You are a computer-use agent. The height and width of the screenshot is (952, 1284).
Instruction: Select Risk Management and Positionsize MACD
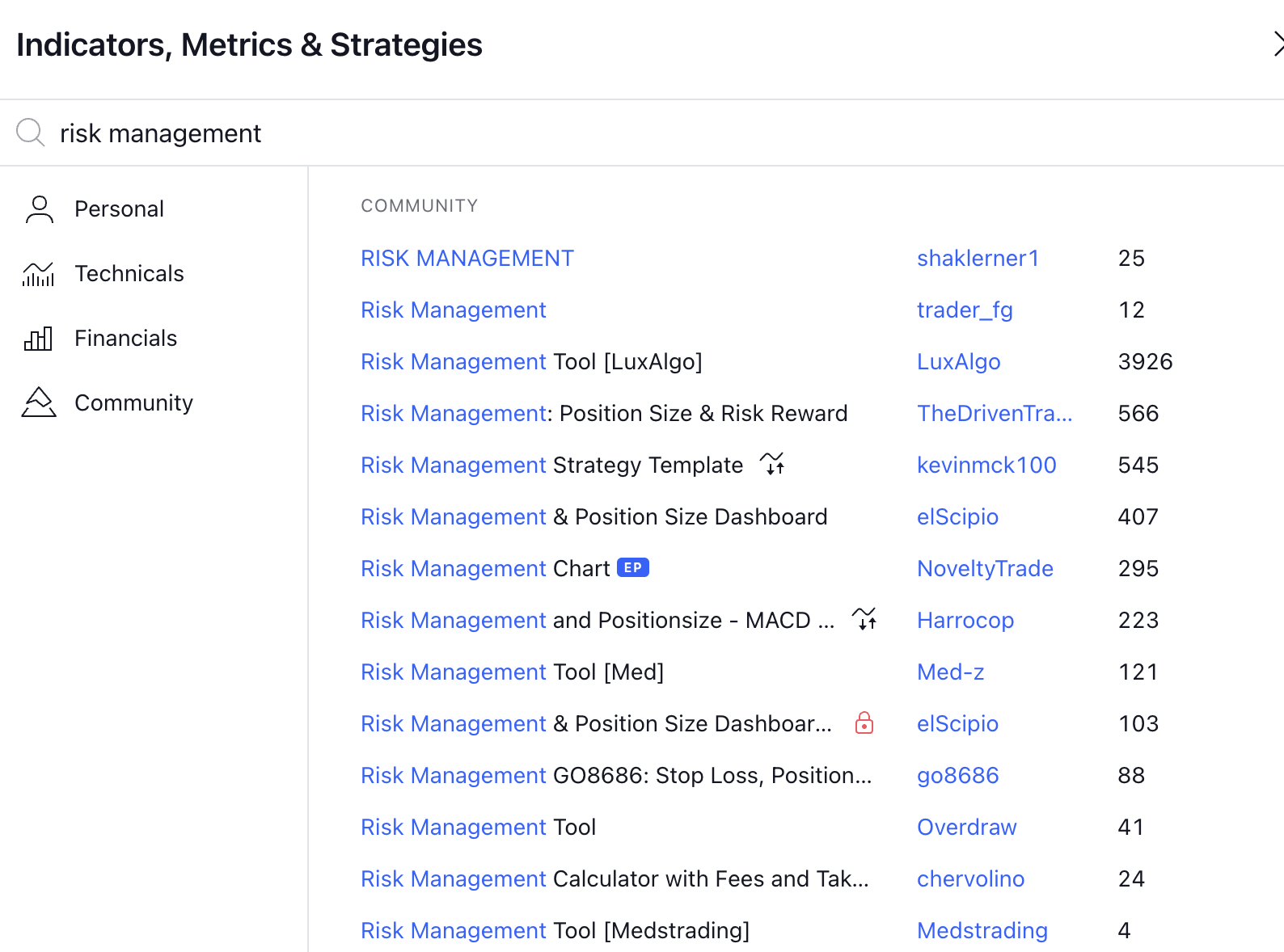tap(598, 620)
